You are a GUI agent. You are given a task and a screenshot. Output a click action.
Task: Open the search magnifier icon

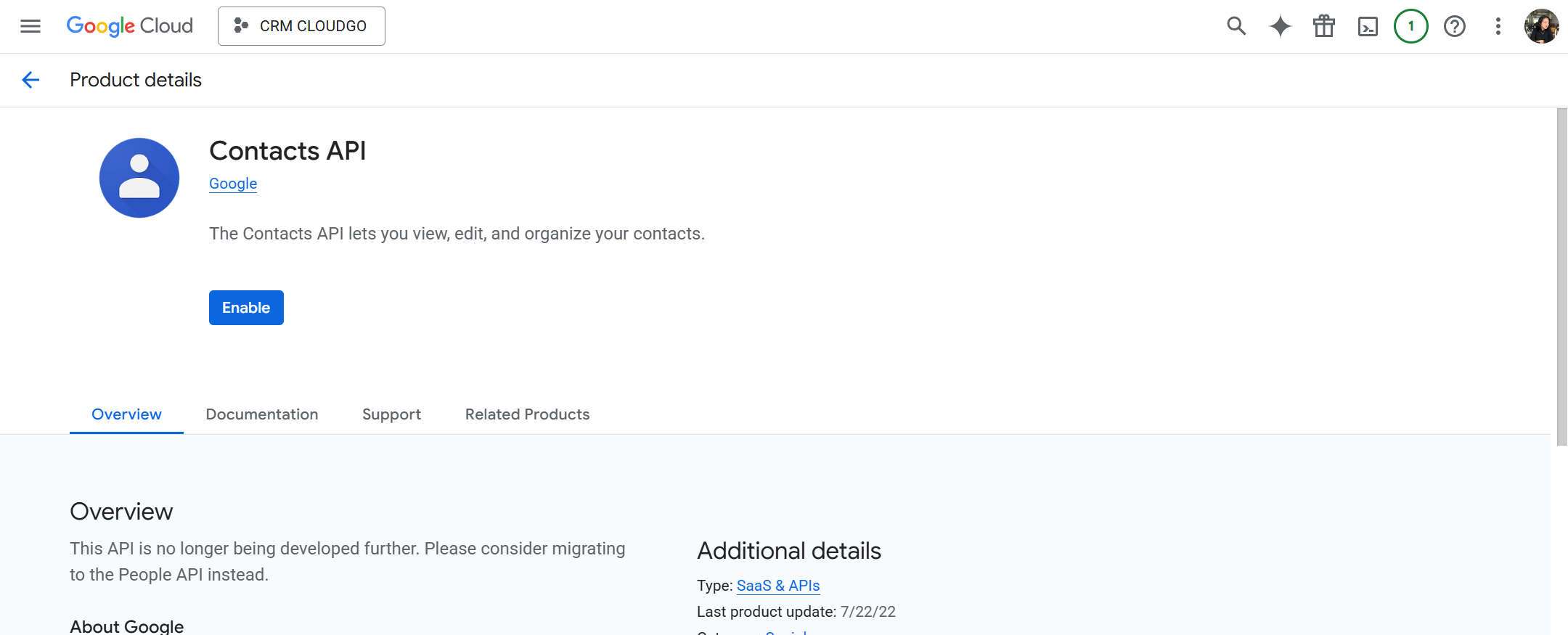[1236, 26]
